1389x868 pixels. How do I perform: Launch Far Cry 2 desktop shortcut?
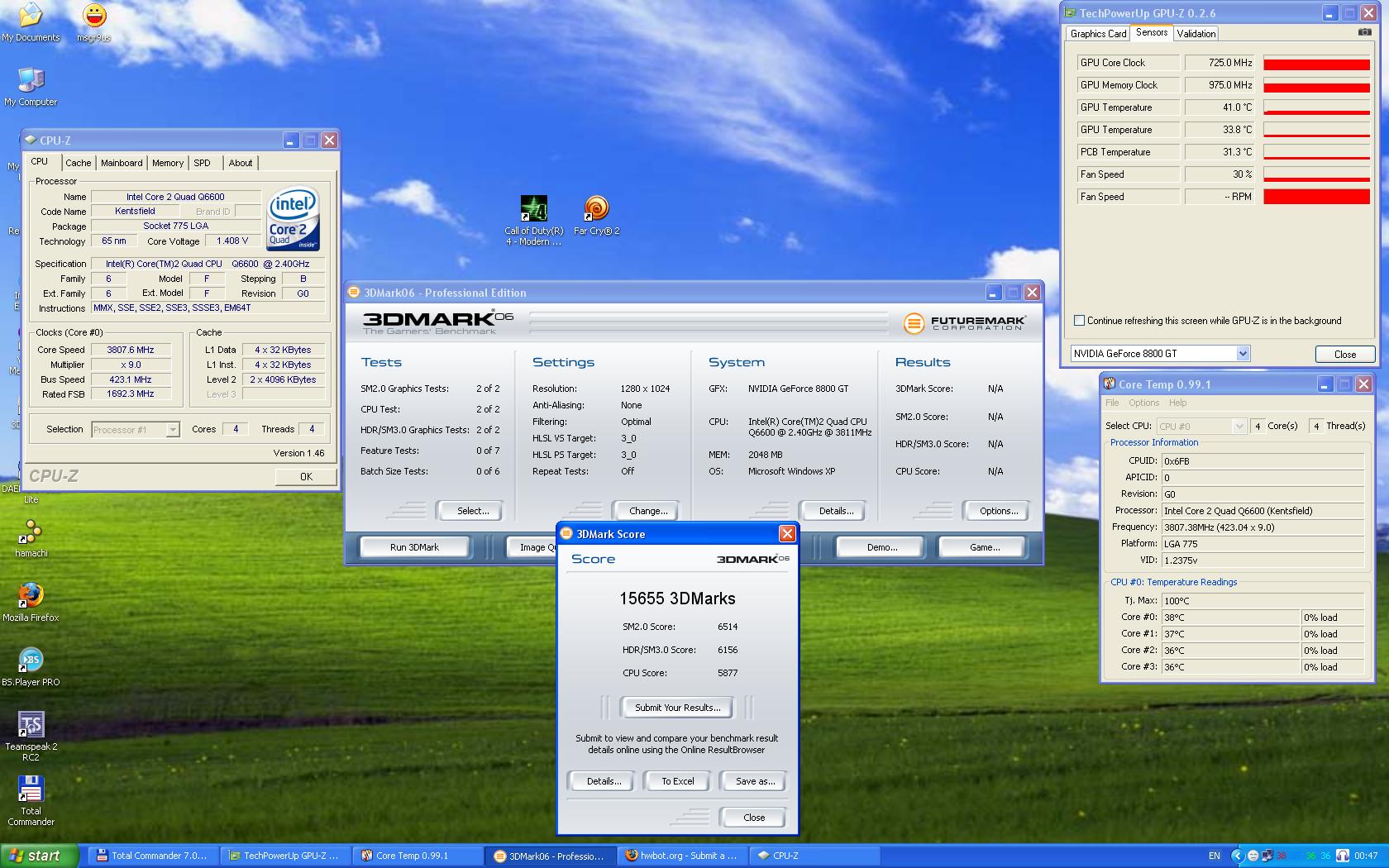tap(596, 216)
